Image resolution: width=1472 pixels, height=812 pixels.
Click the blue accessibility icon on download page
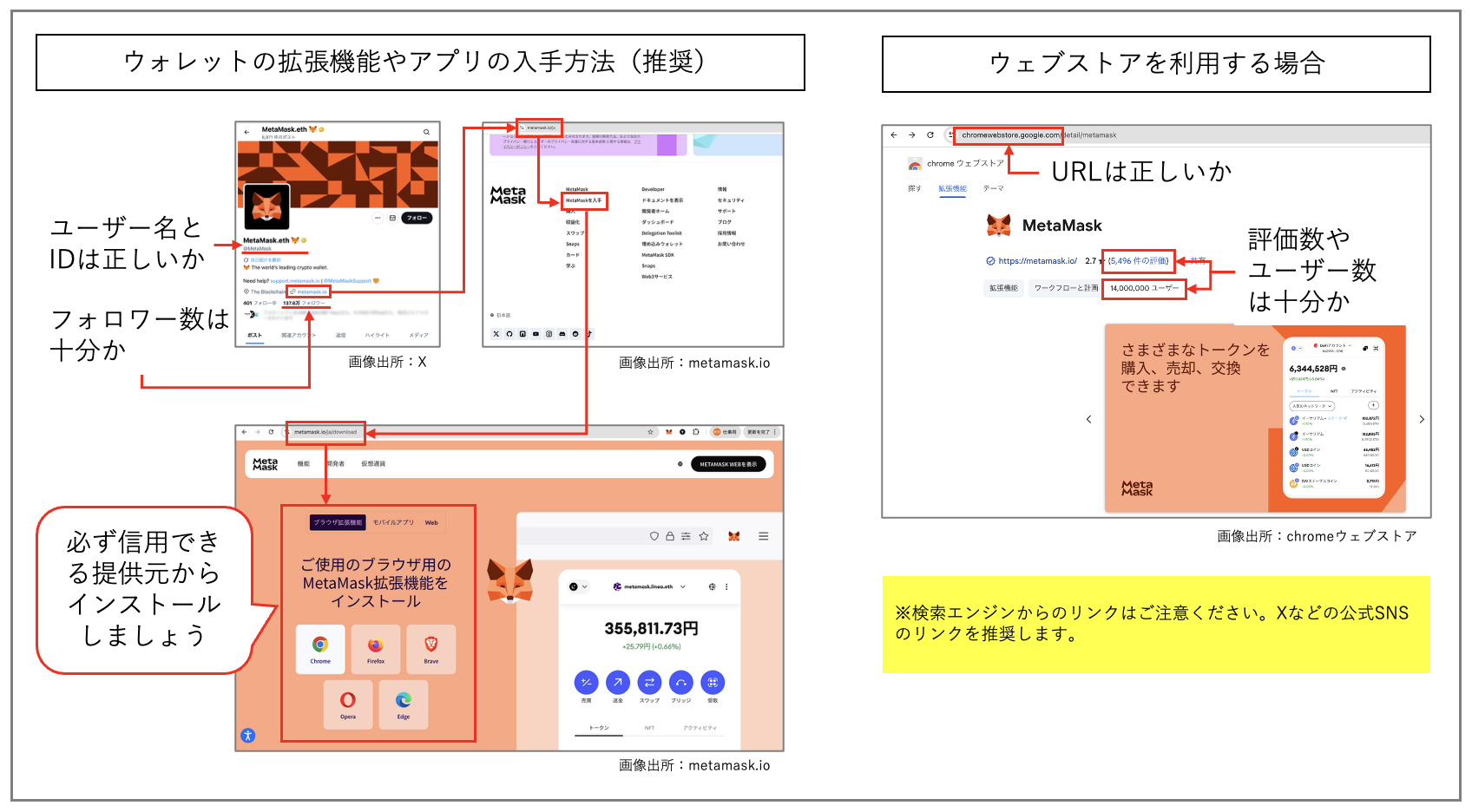247,736
